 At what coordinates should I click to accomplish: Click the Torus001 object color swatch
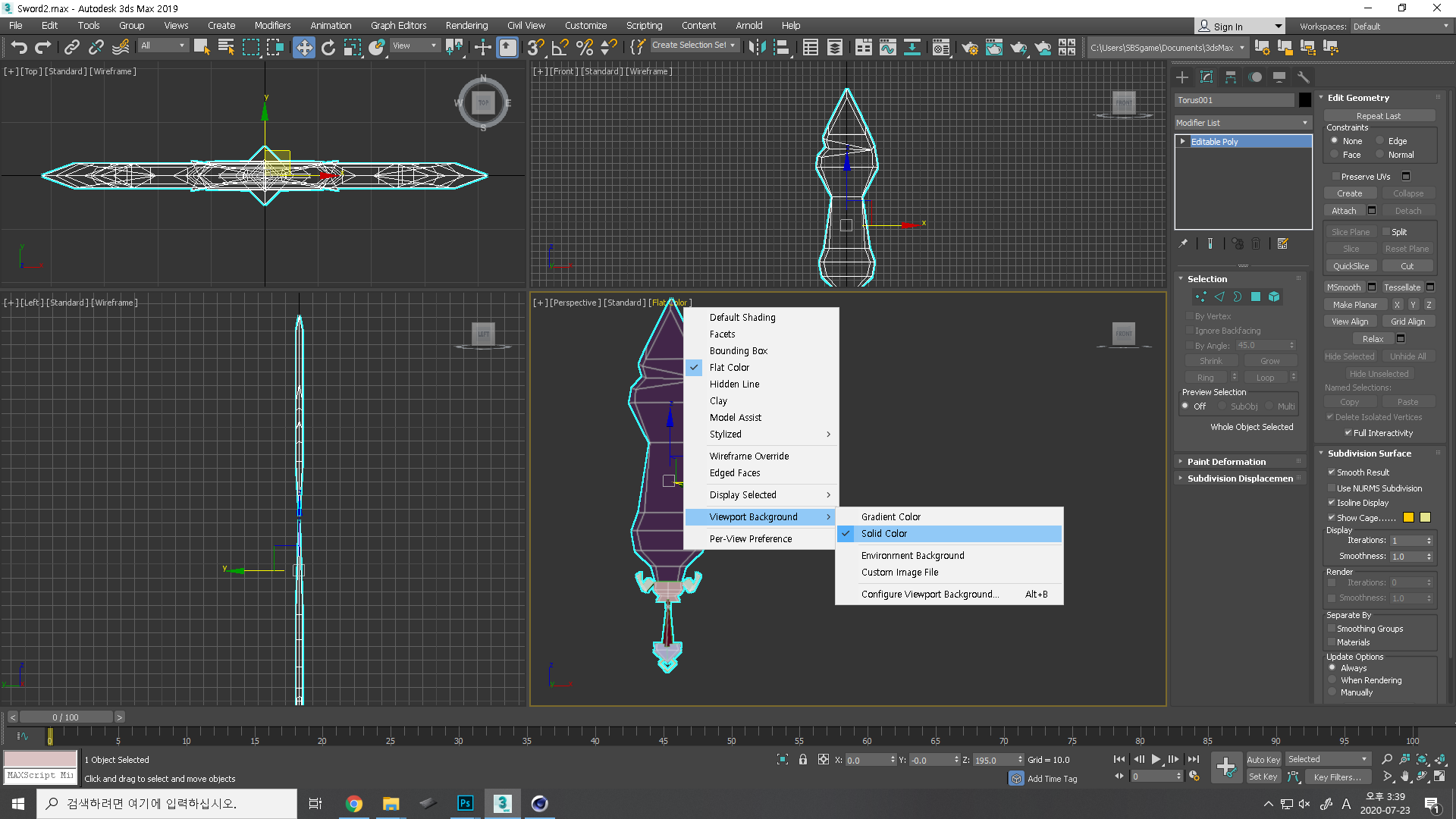click(x=1304, y=100)
